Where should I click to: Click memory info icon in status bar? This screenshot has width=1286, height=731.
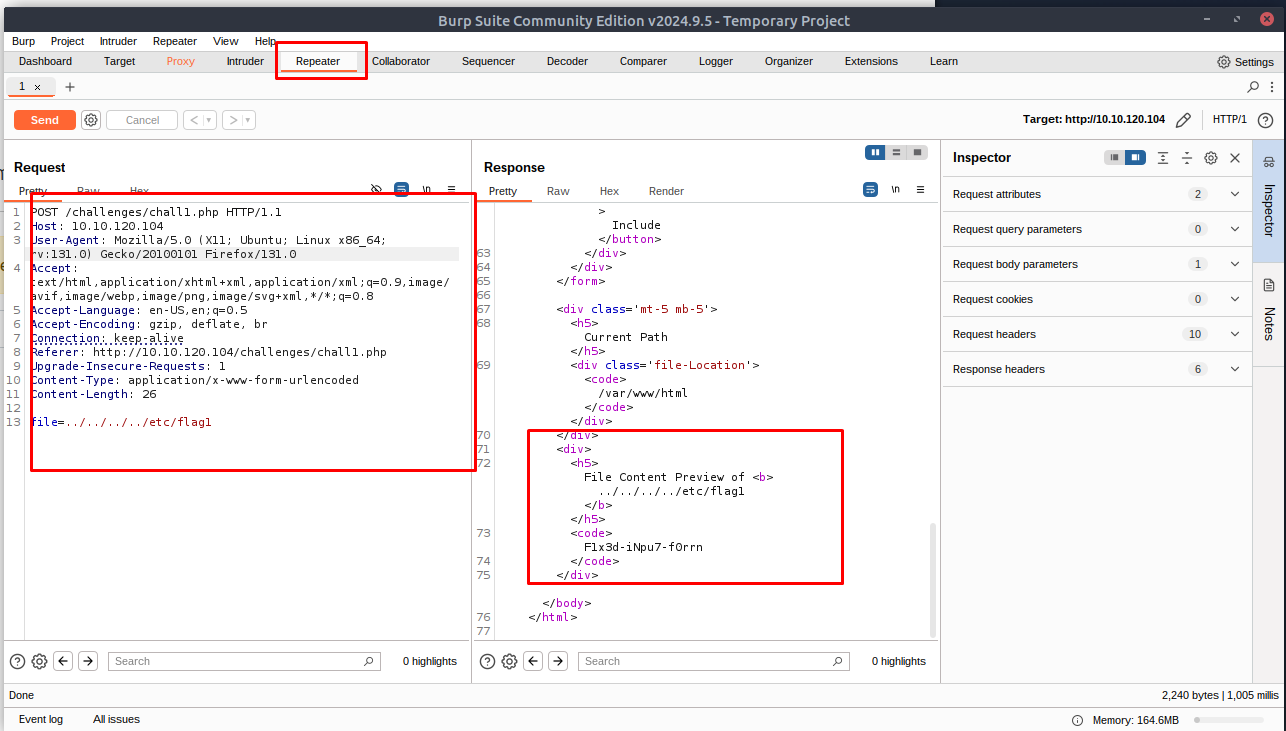pyautogui.click(x=1077, y=720)
